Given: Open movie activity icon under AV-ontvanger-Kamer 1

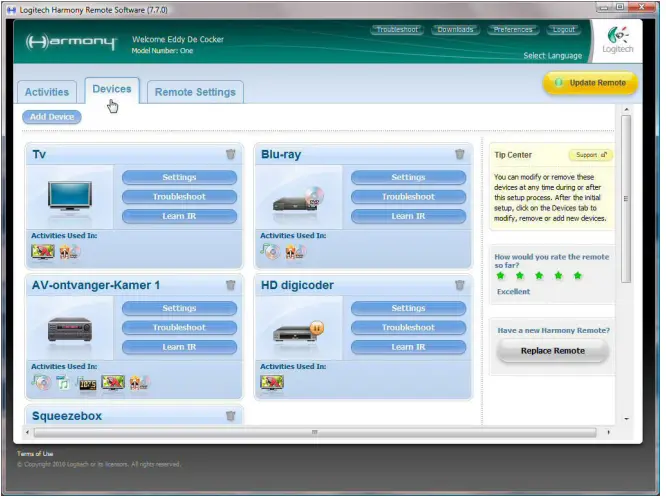Looking at the screenshot, I should [141, 385].
